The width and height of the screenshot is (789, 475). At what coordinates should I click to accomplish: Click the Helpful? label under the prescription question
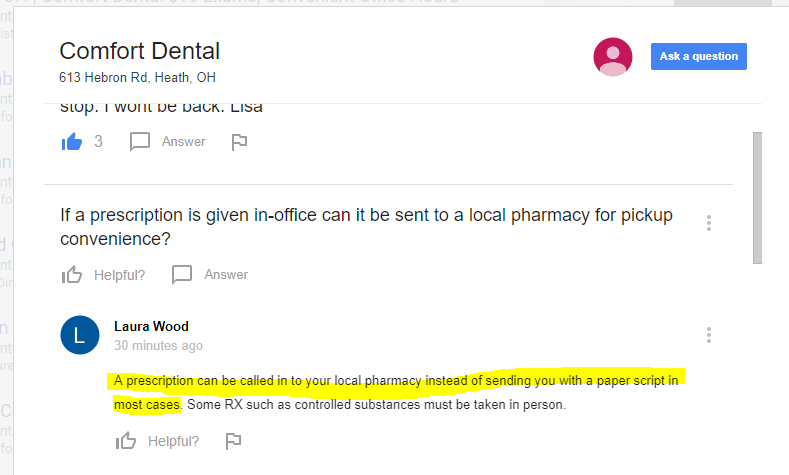pos(119,275)
